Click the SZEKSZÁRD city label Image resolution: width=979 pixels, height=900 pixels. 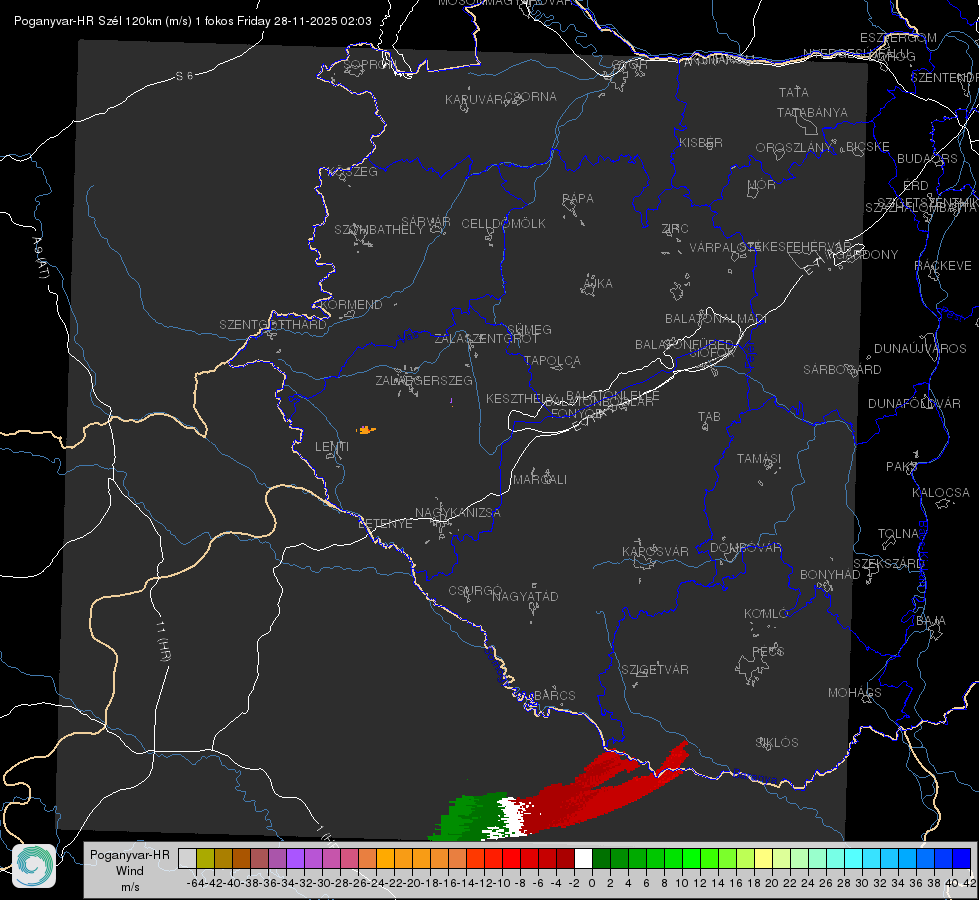tap(888, 564)
